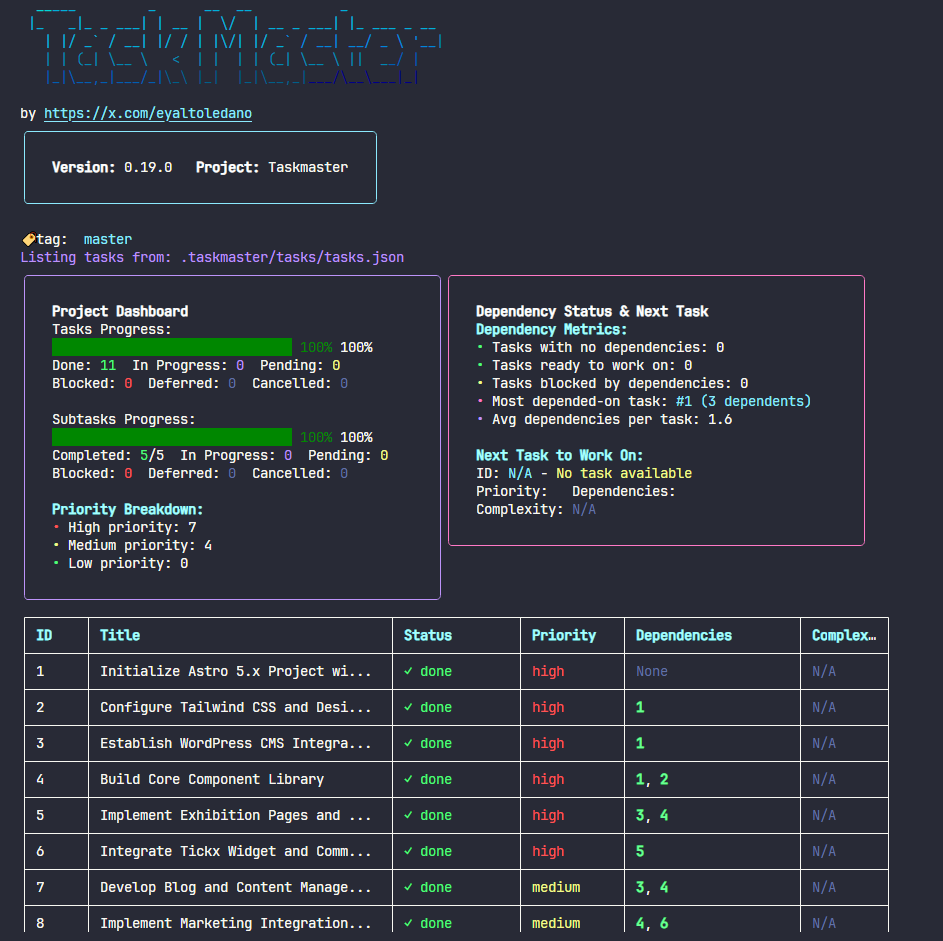This screenshot has width=943, height=941.
Task: Click the 'Project Dashboard' heading
Action: [120, 311]
